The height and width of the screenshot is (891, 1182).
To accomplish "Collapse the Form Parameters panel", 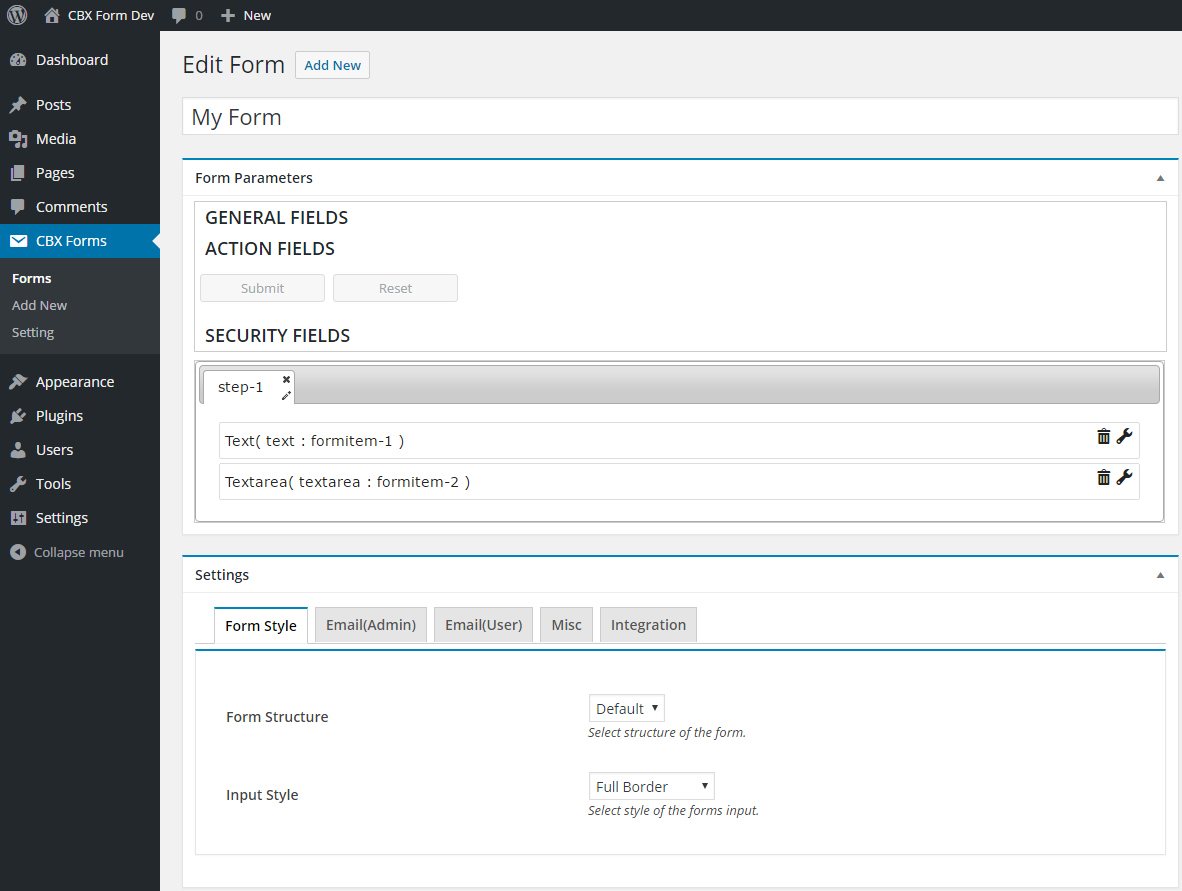I will 1160,178.
